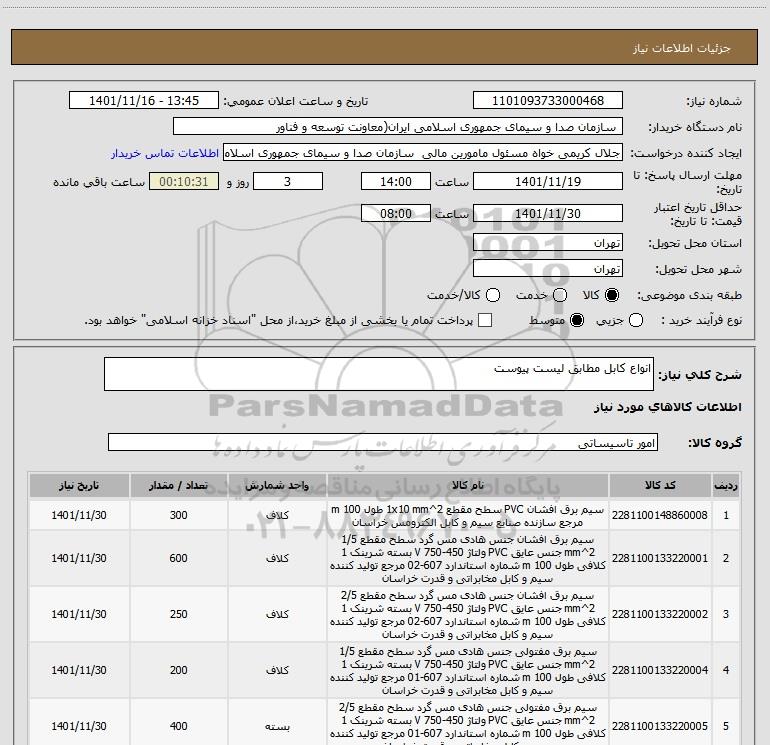Click the response deadline hour 14:00
770x745 pixels.
point(396,181)
